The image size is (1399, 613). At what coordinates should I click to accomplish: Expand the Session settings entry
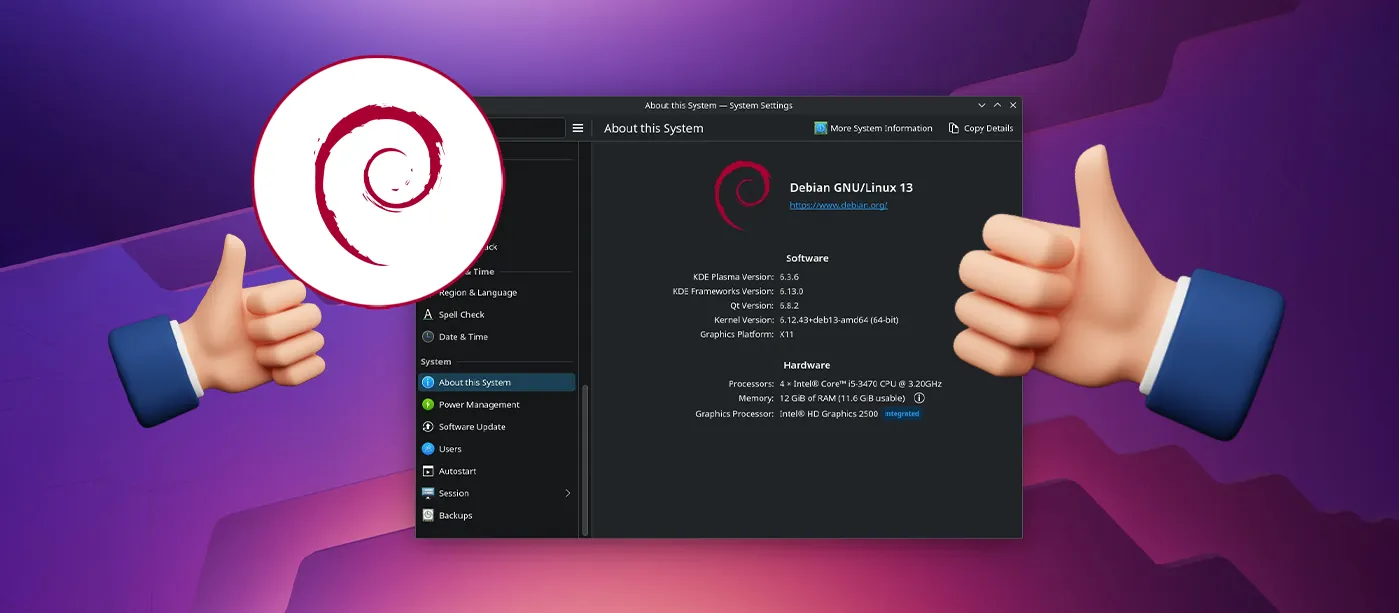click(x=567, y=493)
